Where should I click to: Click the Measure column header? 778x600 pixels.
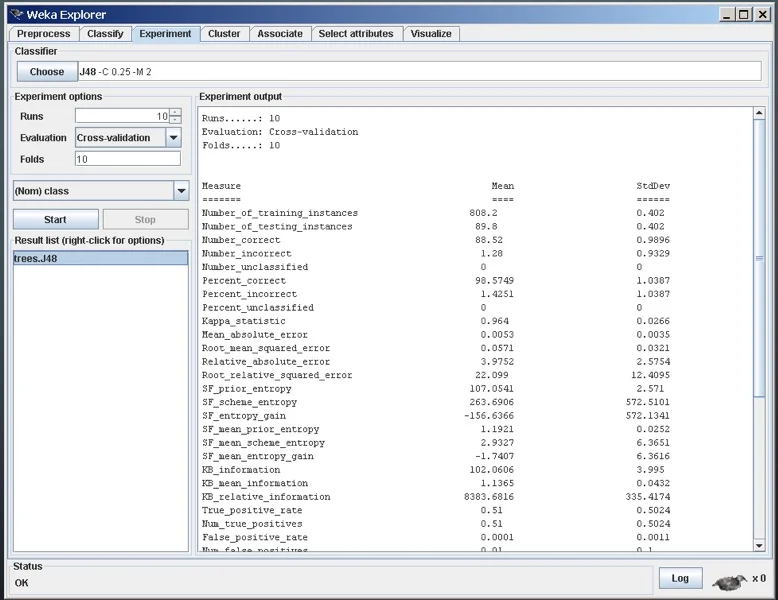(221, 186)
